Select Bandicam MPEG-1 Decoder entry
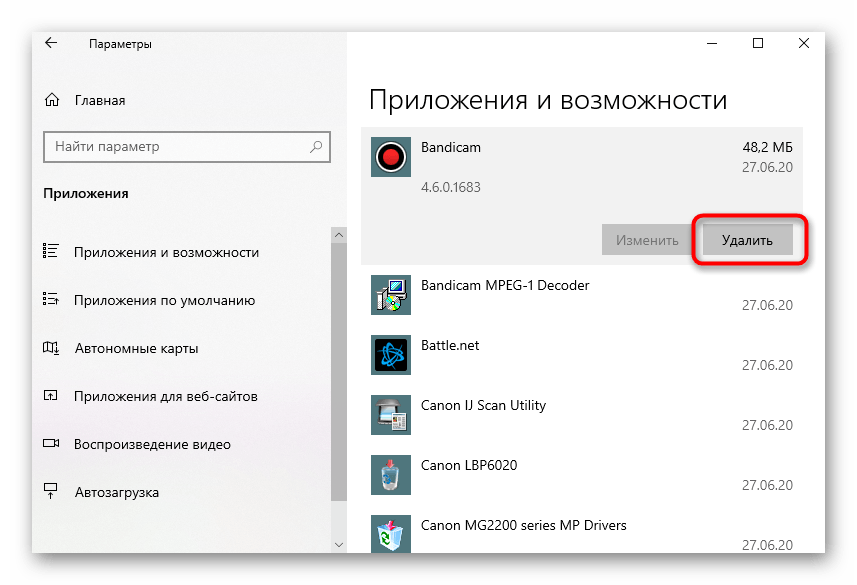Screen dimensions: 857x585 pos(582,295)
